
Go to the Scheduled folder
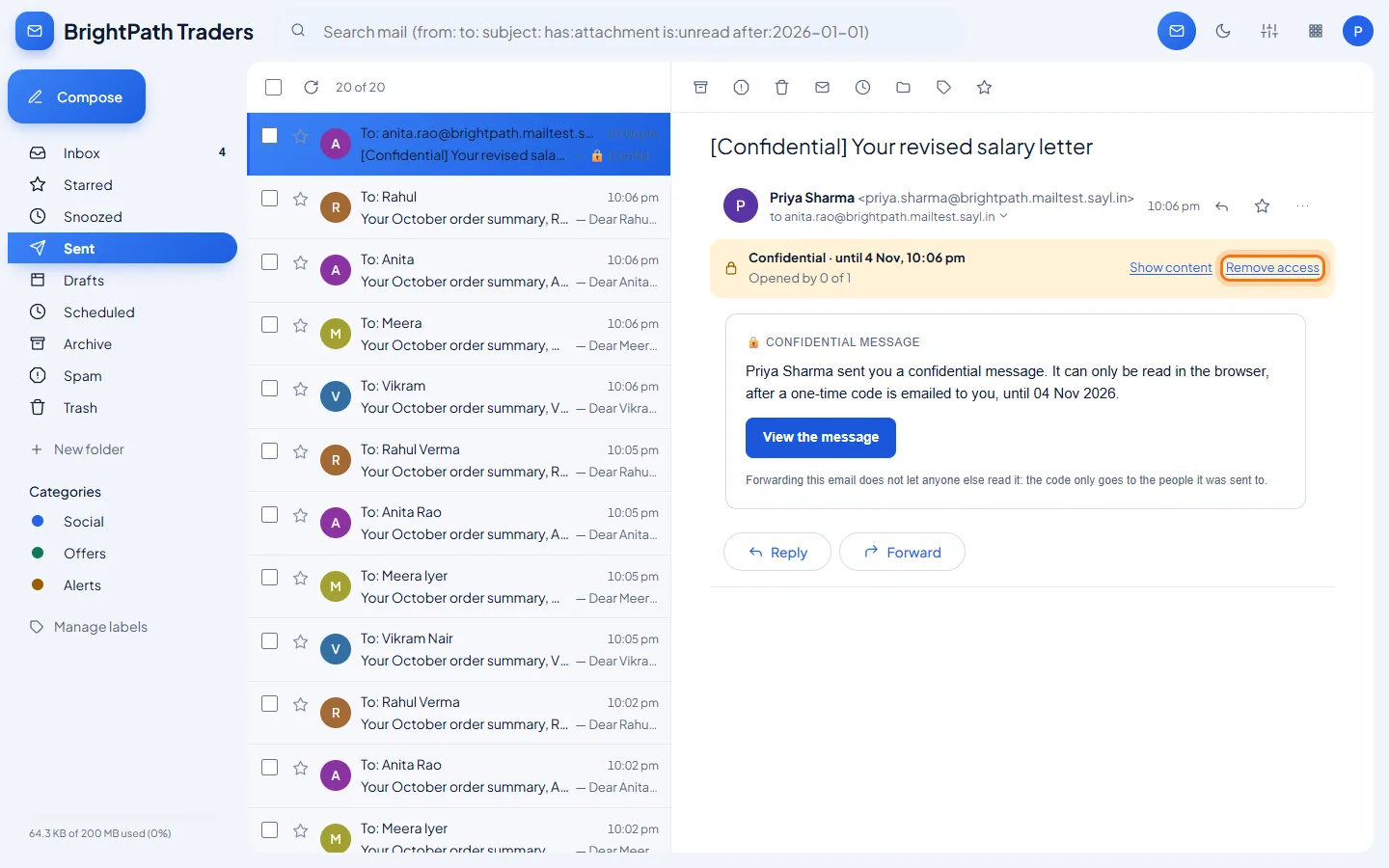(123, 312)
